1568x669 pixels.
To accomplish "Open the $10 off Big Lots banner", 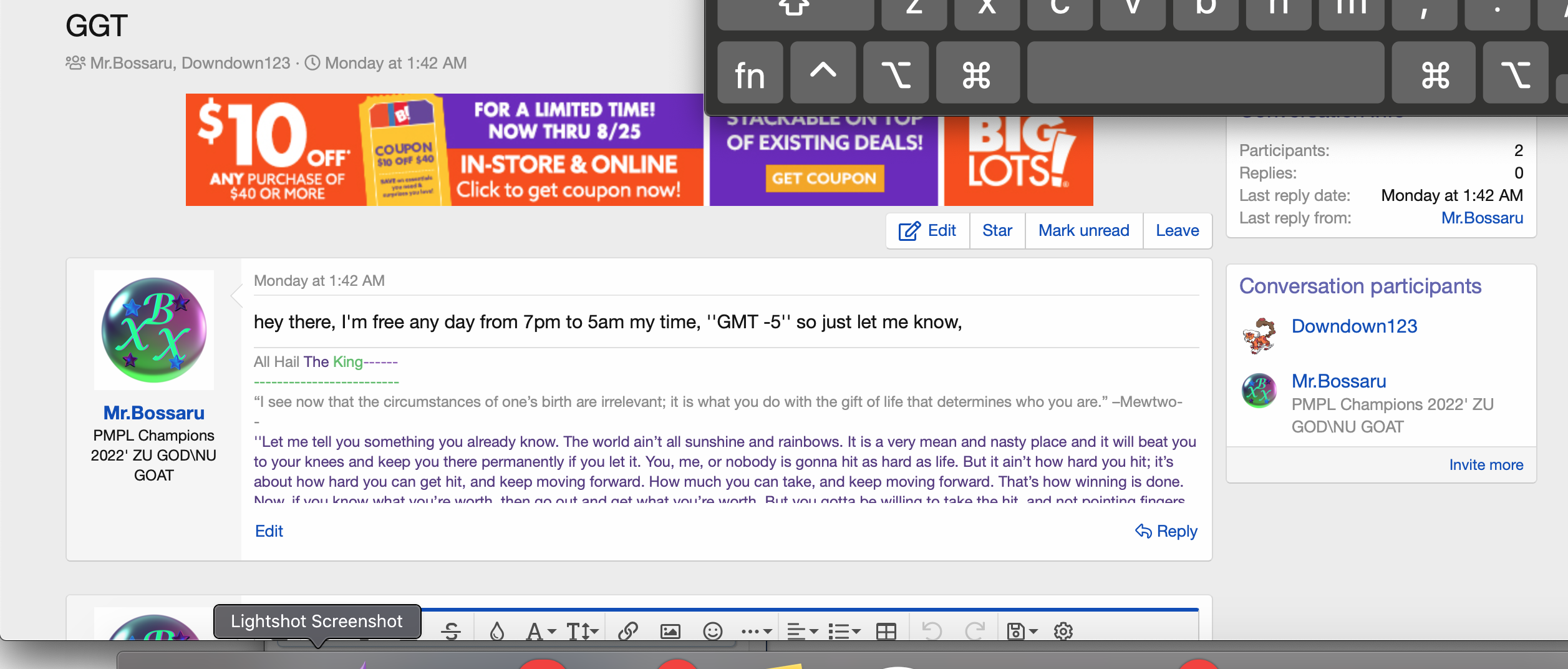I will [x=444, y=150].
